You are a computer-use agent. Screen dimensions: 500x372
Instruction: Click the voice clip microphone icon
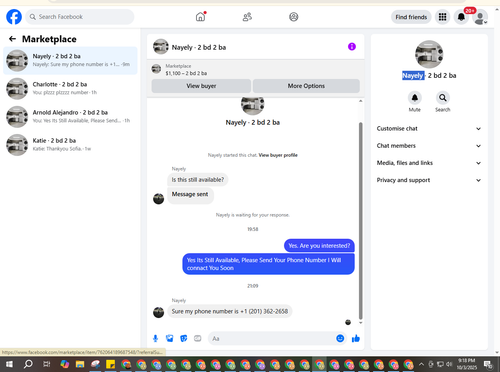(155, 339)
